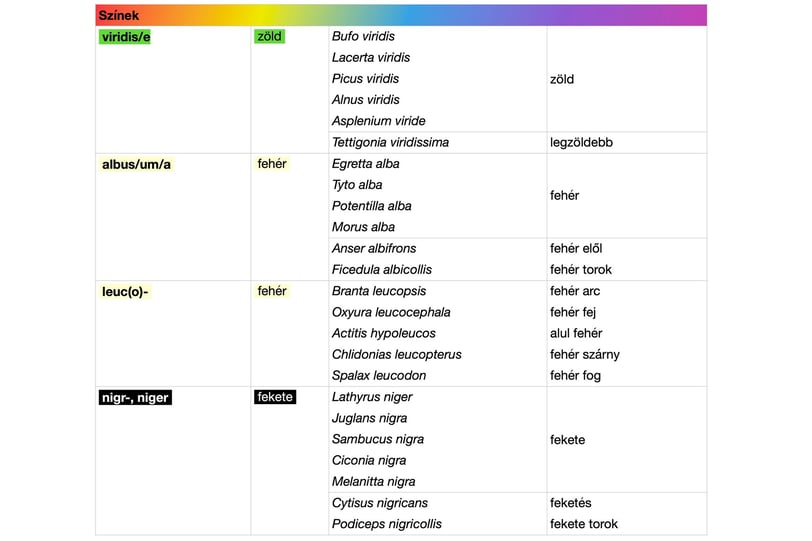Select the Bufo viridis entry
The width and height of the screenshot is (812, 541).
pos(363,37)
